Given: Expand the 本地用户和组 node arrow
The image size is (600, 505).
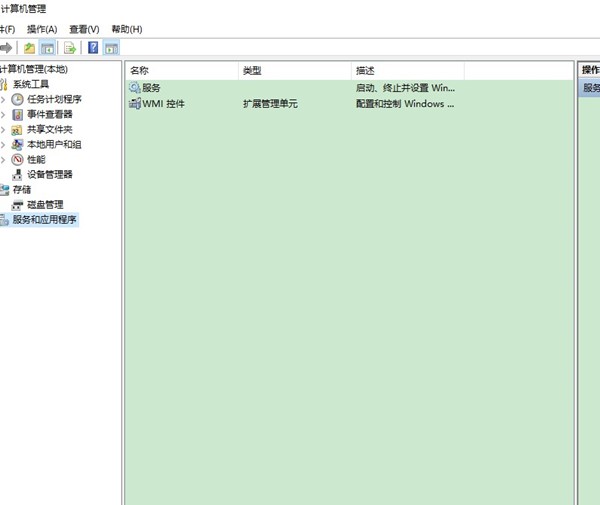Looking at the screenshot, I should (x=4, y=144).
